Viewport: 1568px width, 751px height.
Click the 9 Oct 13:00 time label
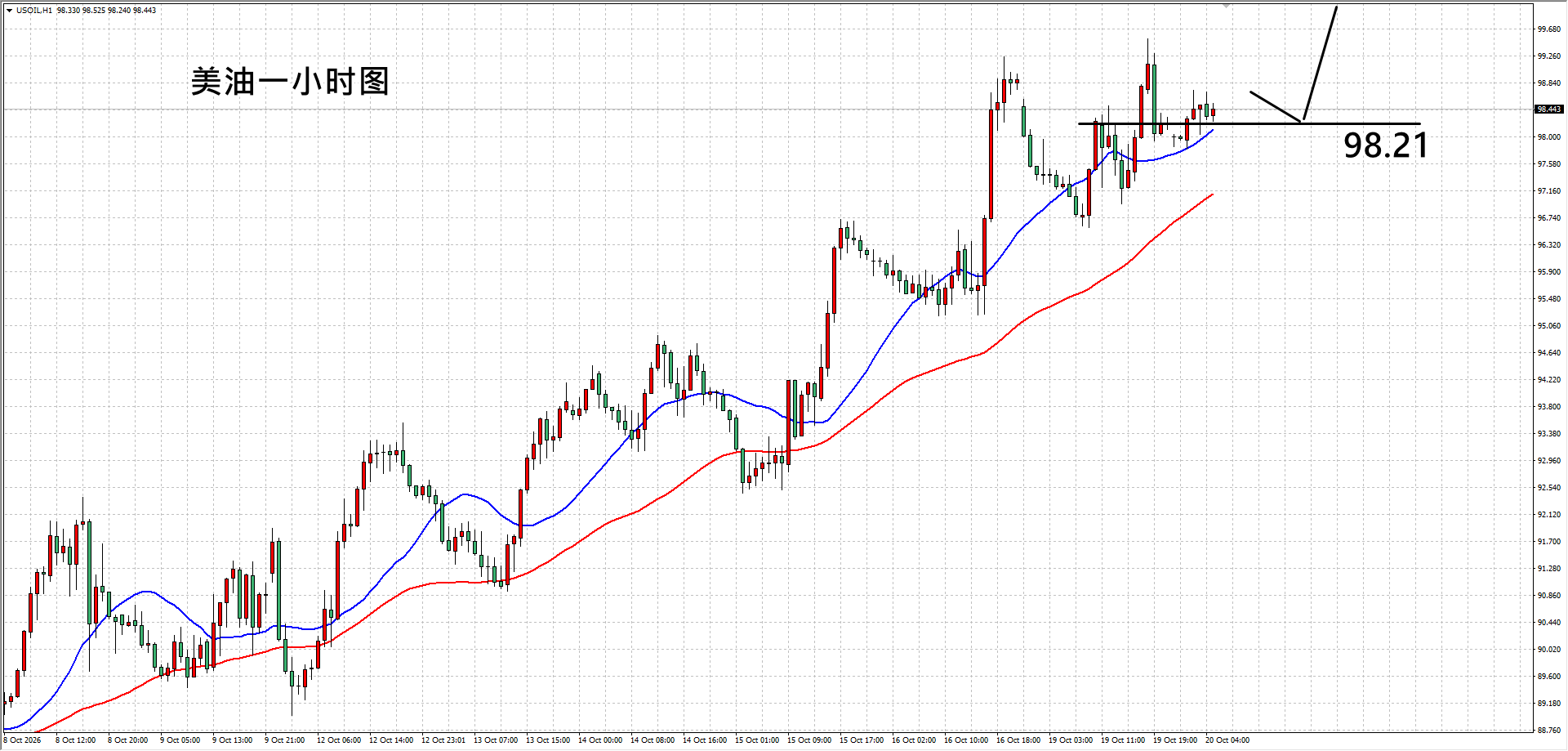232,740
